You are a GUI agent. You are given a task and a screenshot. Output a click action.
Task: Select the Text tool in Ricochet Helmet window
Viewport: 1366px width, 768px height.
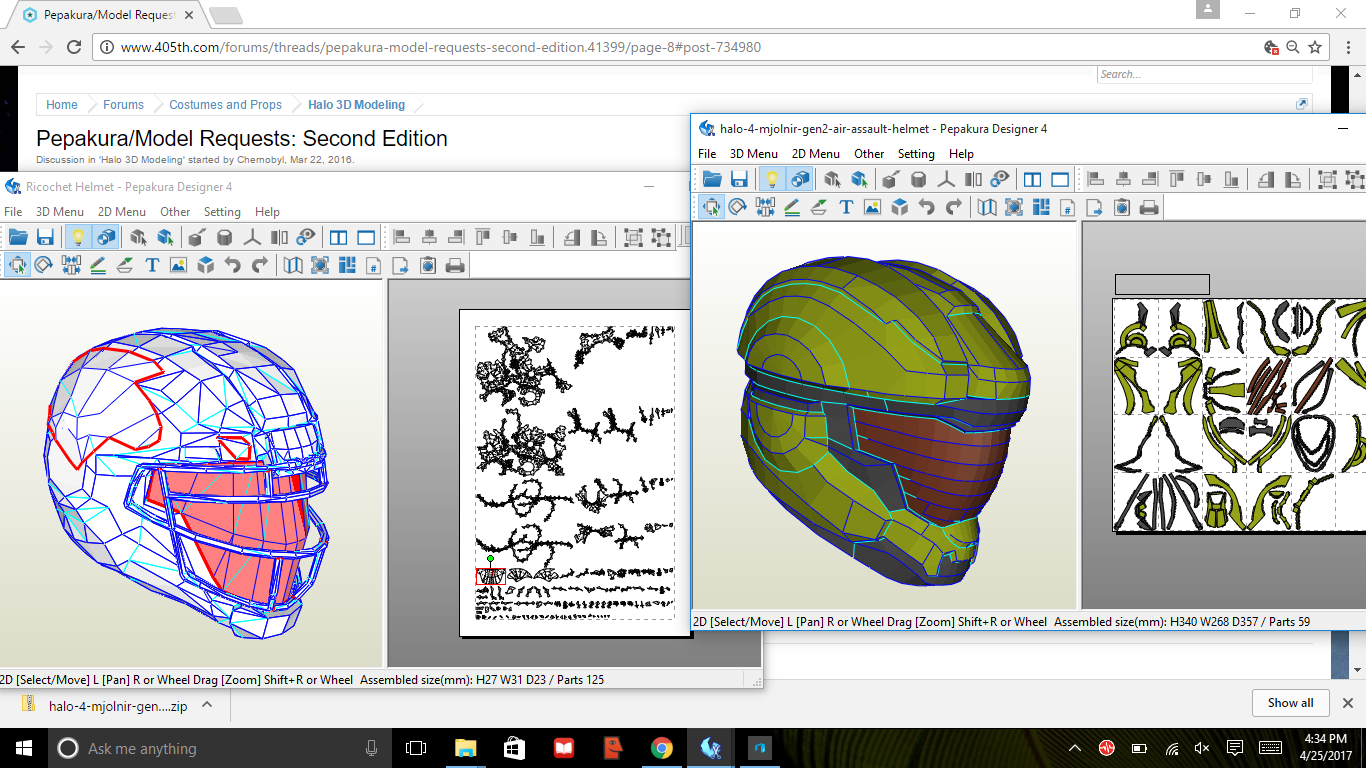point(152,265)
